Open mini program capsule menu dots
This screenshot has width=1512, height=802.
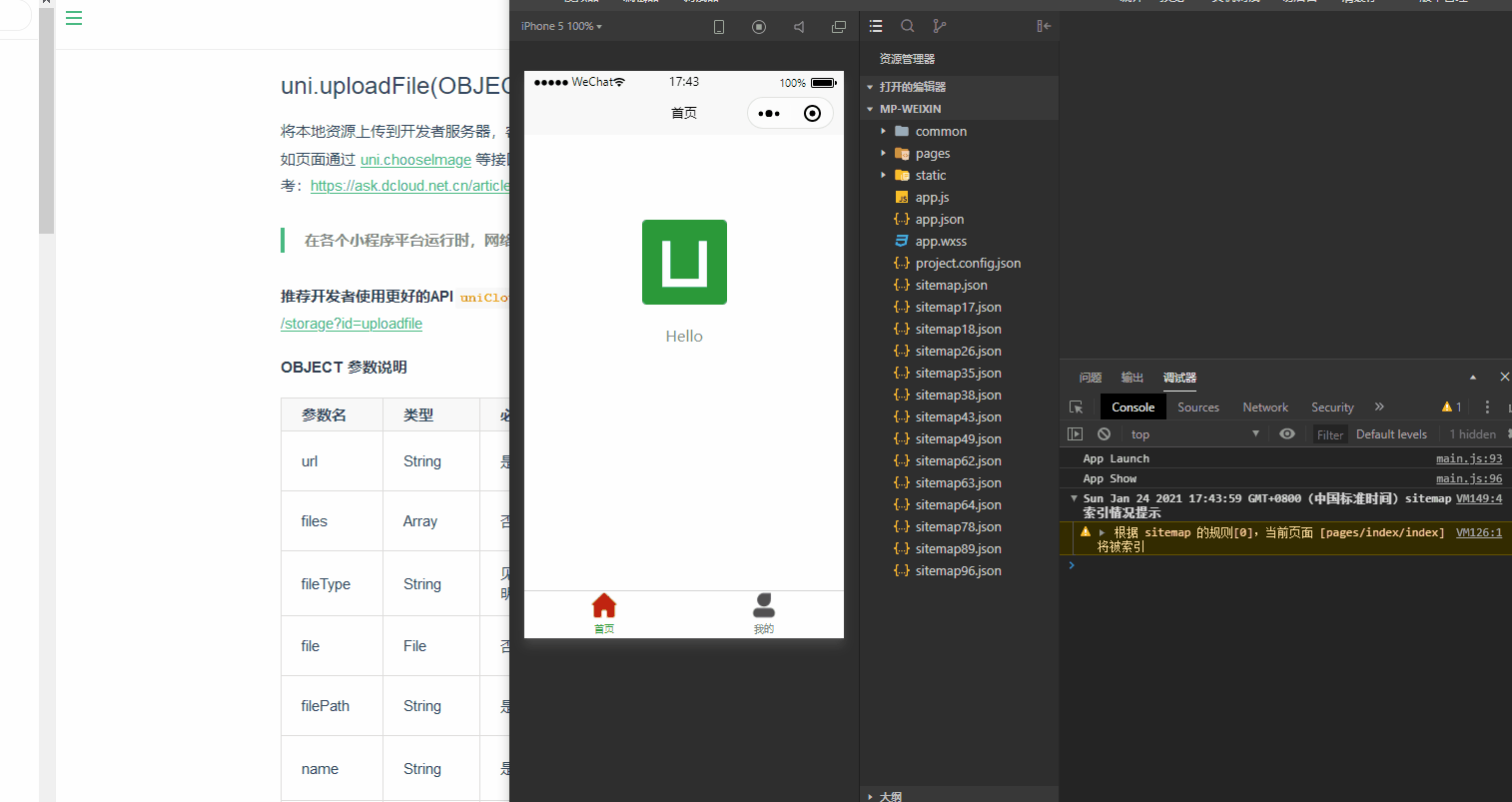pos(769,113)
